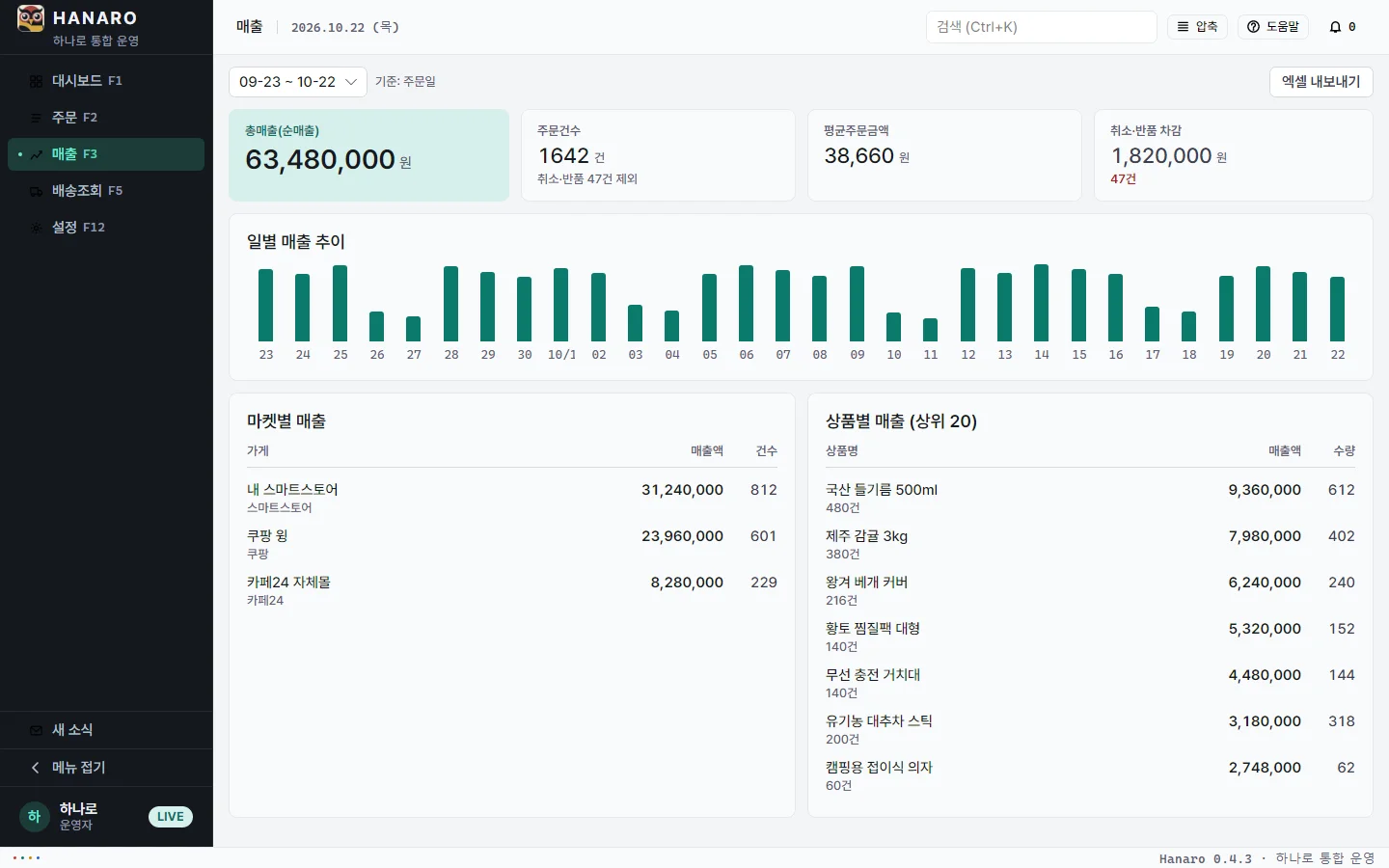Open 새 소식 link in sidebar
Screen dimensions: 1389x868
coord(106,730)
